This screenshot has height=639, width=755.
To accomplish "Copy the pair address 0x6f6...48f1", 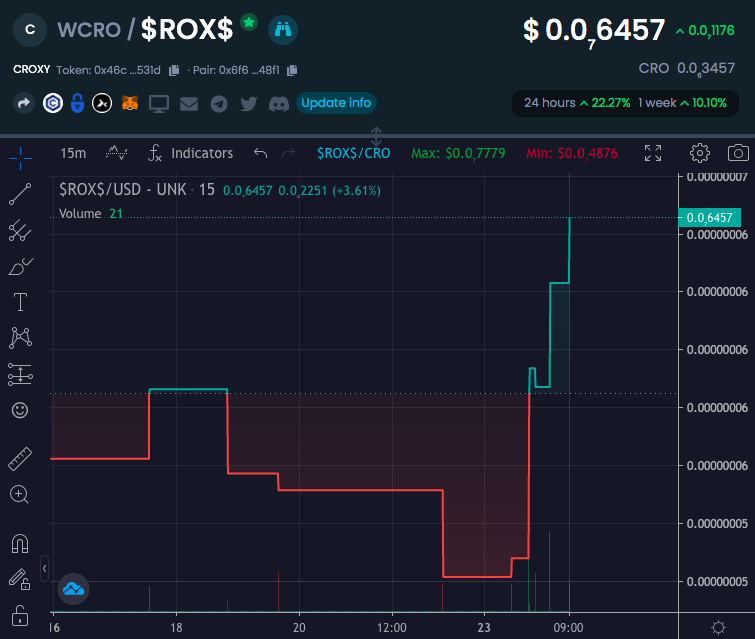I will pyautogui.click(x=292, y=70).
